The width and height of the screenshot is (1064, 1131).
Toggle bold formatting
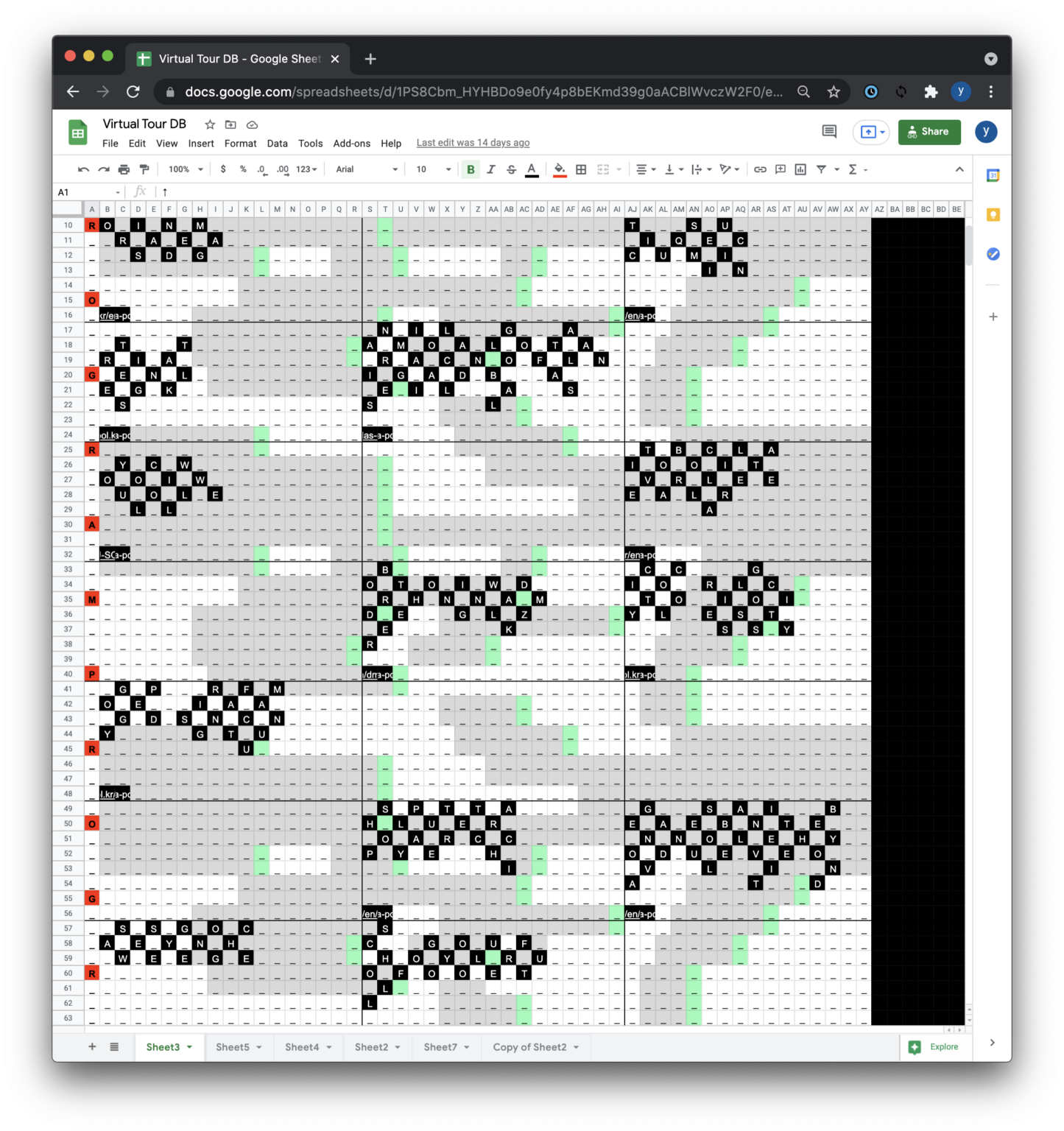coord(471,169)
